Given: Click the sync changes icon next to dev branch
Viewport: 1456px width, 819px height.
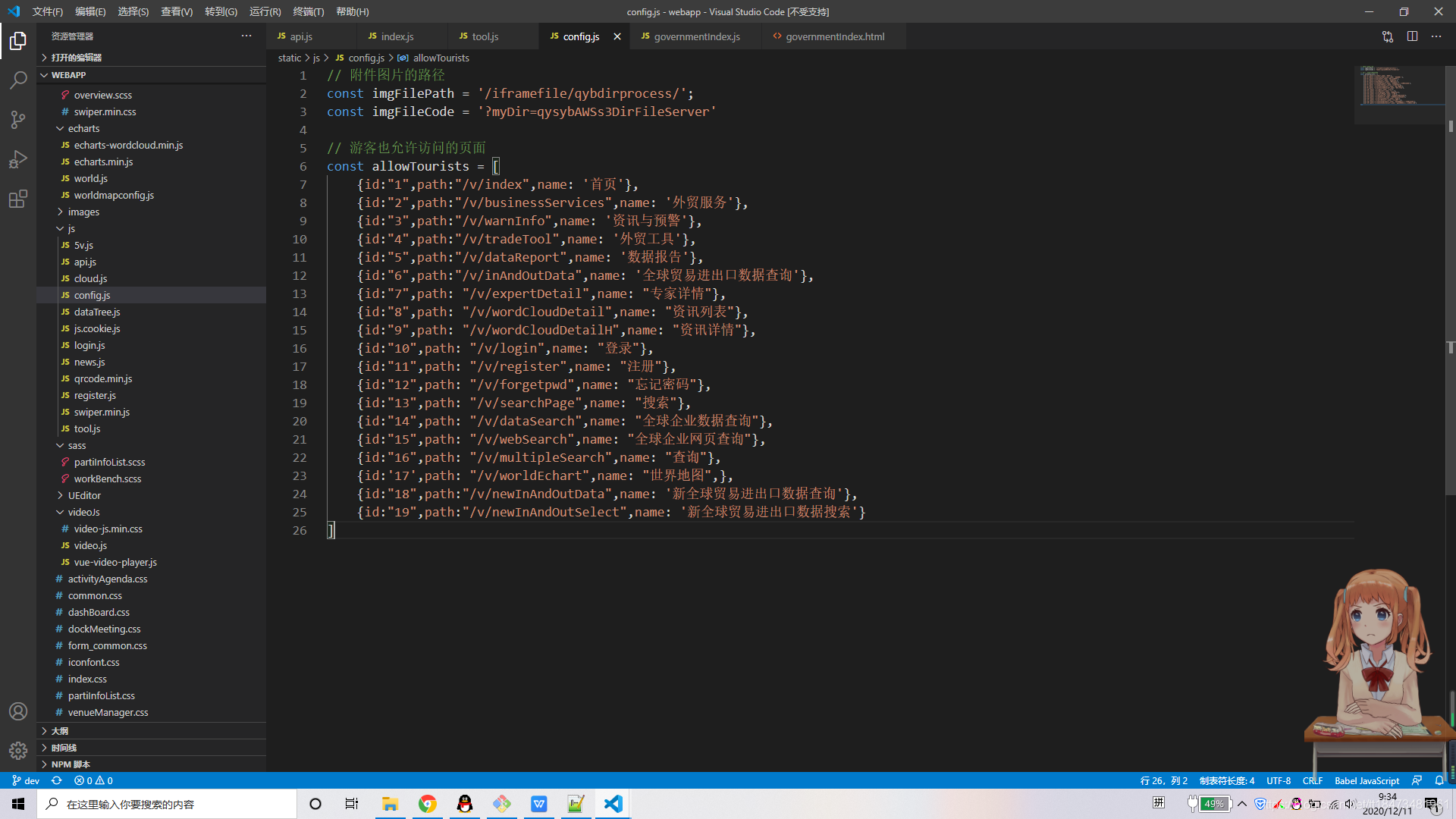Looking at the screenshot, I should click(x=56, y=780).
